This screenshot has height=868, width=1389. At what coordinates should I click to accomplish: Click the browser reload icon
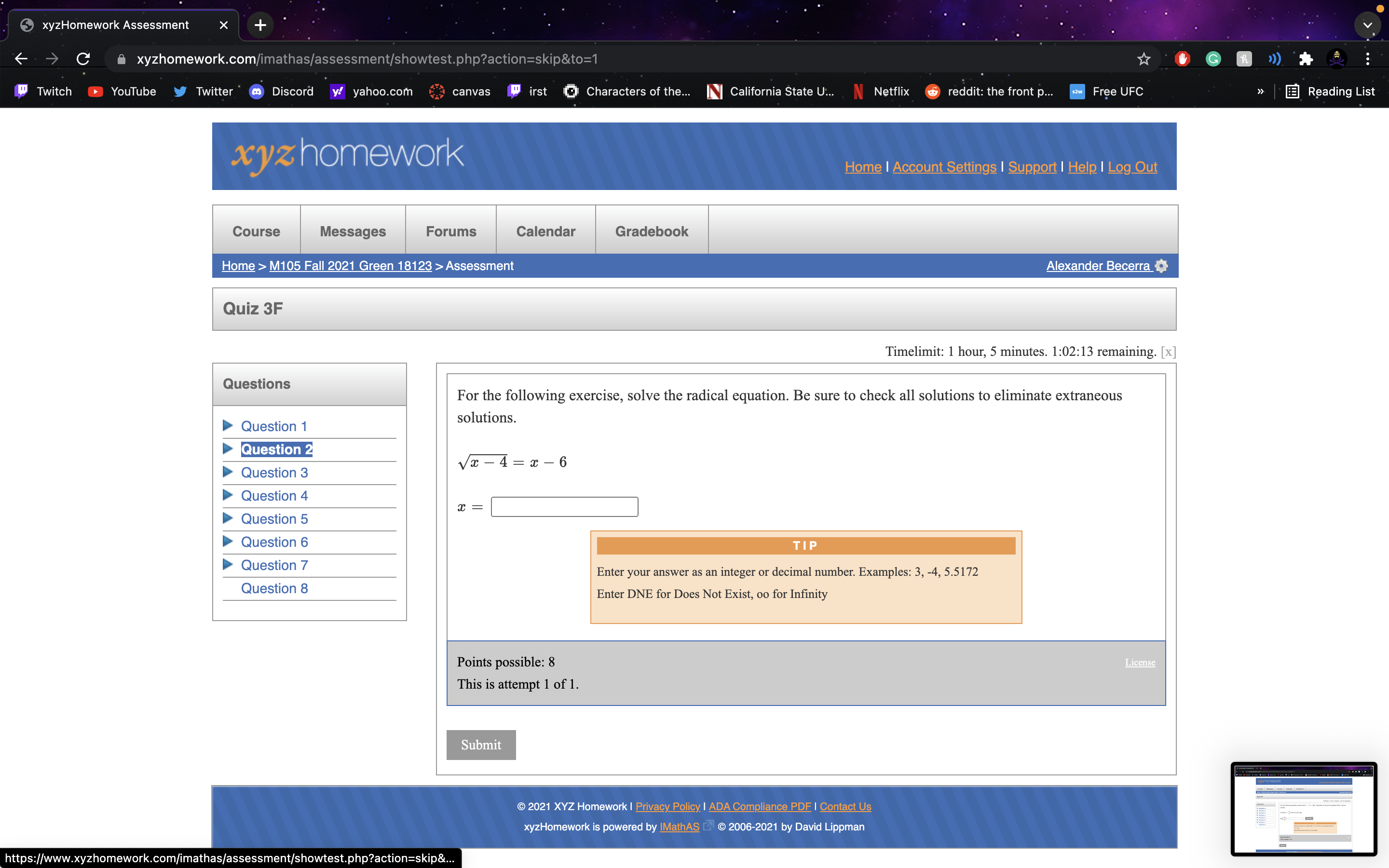pyautogui.click(x=83, y=58)
